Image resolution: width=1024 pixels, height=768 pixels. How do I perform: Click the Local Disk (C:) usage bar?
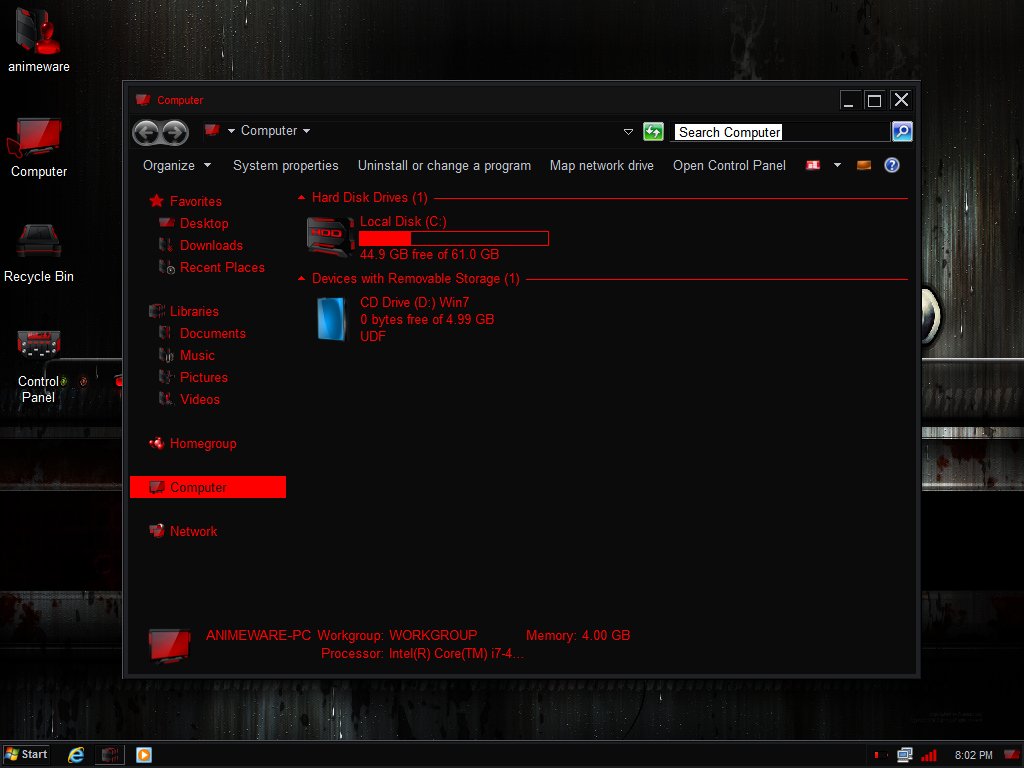(454, 238)
